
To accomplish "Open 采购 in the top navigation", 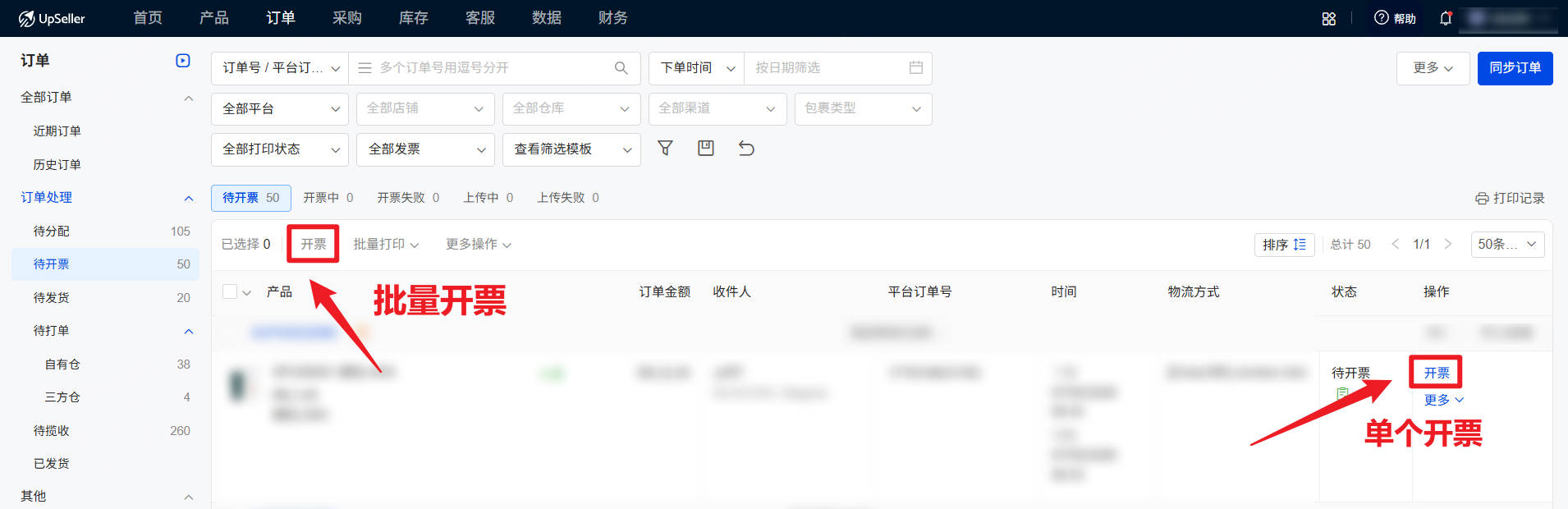I will (x=347, y=18).
